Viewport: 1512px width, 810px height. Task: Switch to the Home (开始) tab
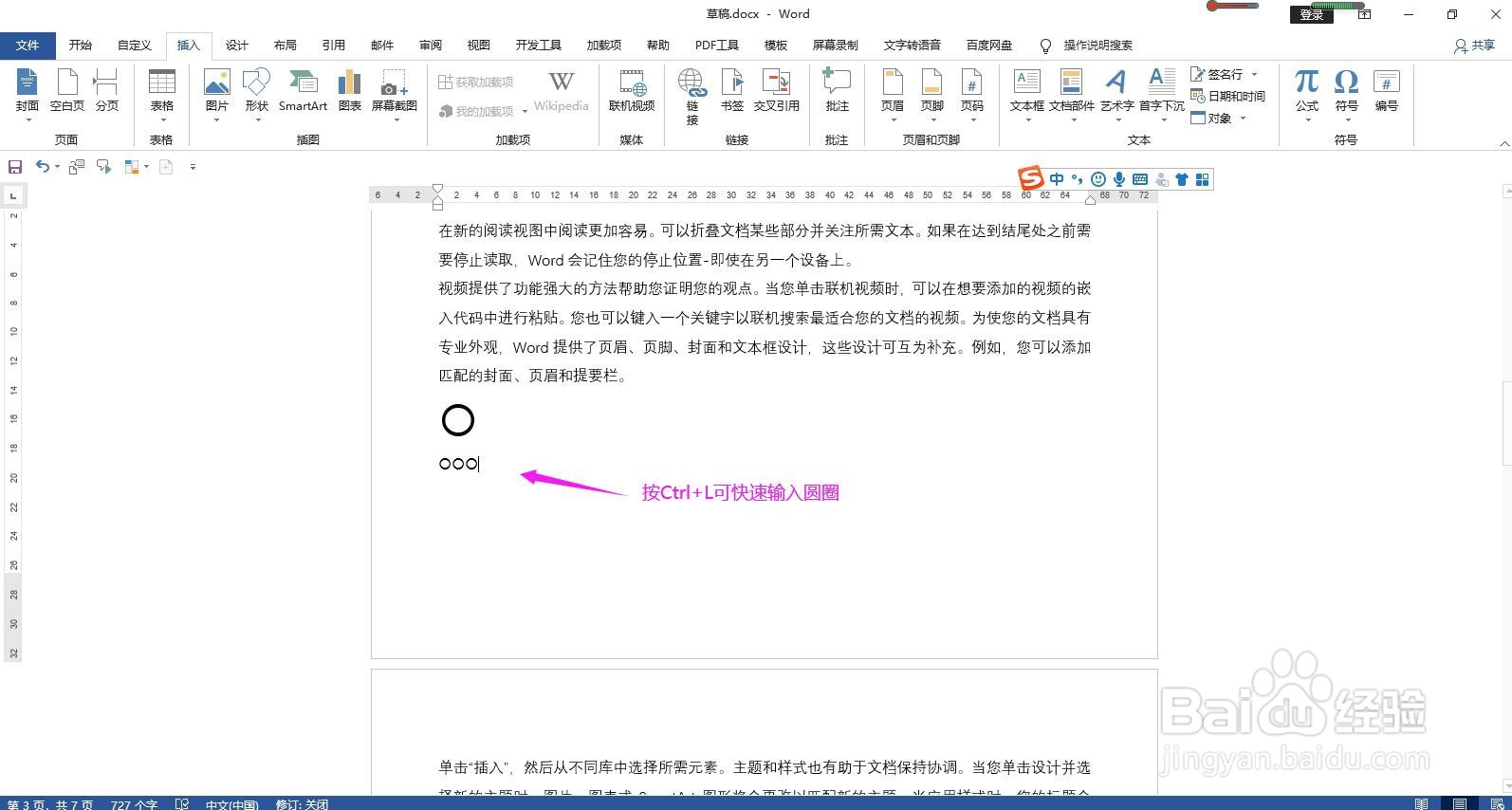tap(81, 46)
